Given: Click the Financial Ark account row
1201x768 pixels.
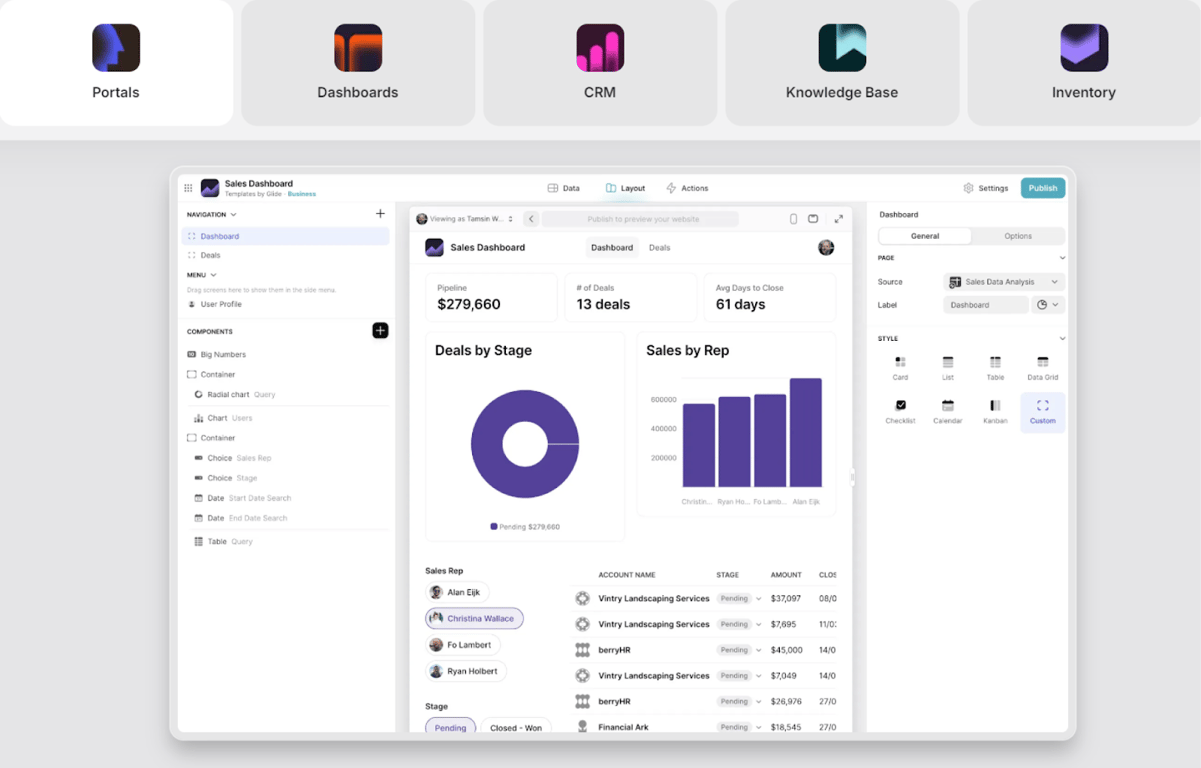Looking at the screenshot, I should click(x=705, y=727).
